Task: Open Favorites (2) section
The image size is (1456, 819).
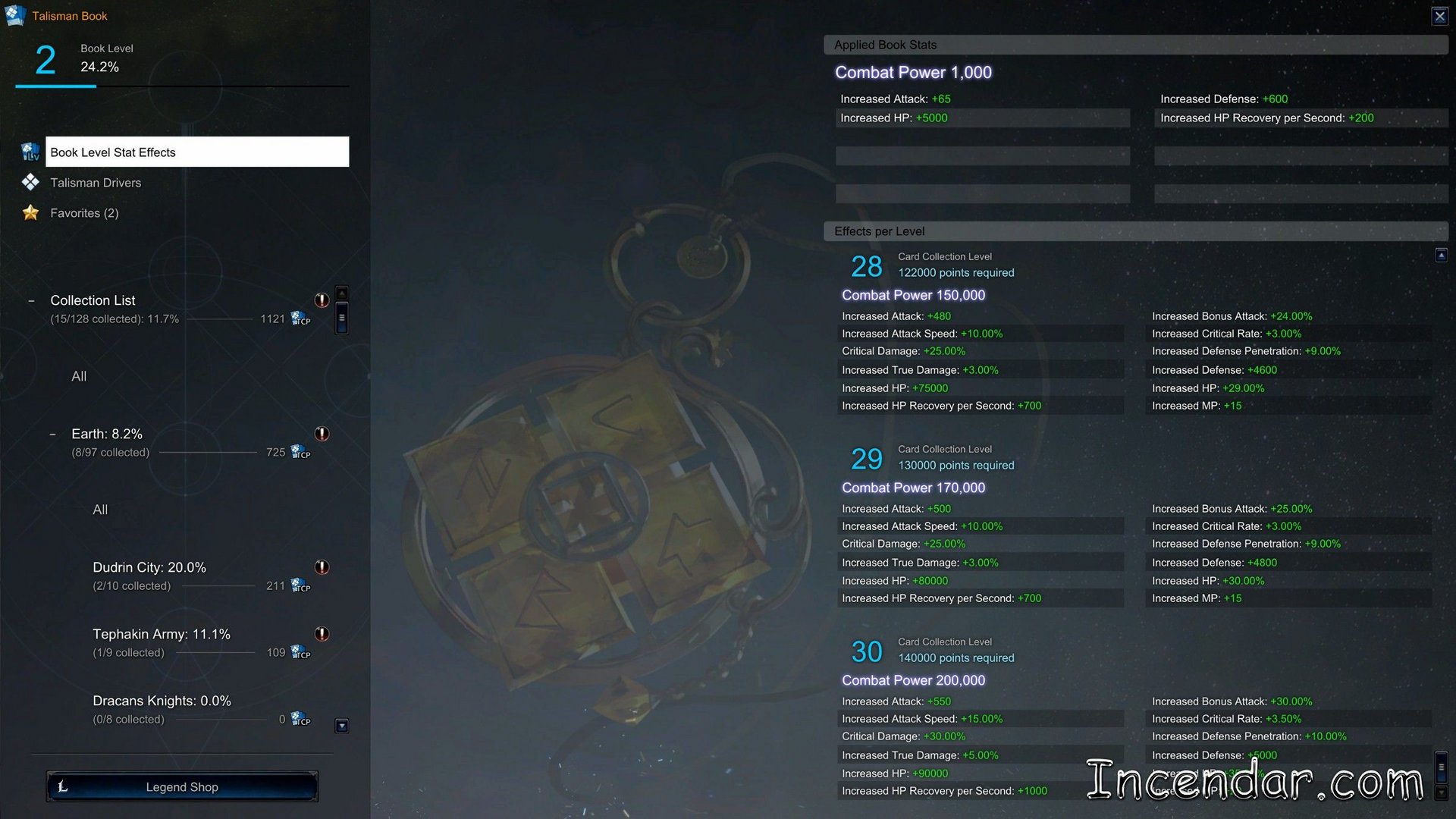Action: (x=84, y=213)
